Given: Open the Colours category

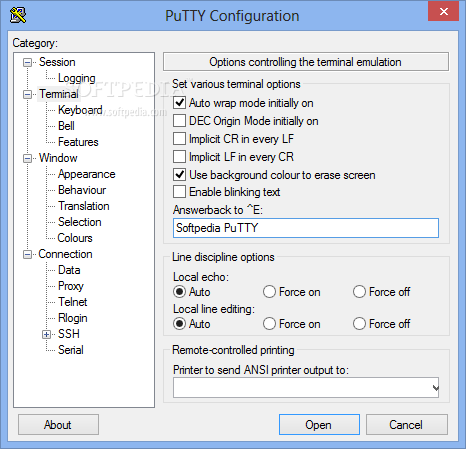Looking at the screenshot, I should click(75, 238).
